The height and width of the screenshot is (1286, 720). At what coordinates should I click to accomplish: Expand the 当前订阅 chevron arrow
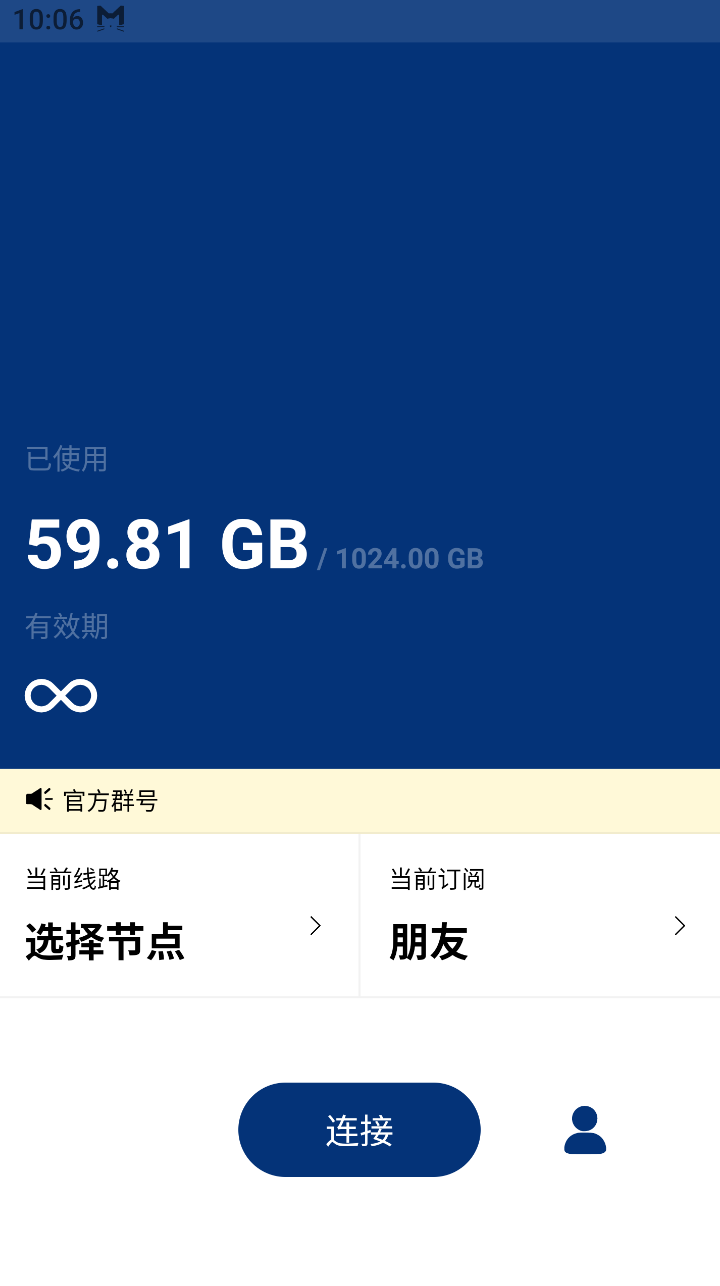[680, 926]
